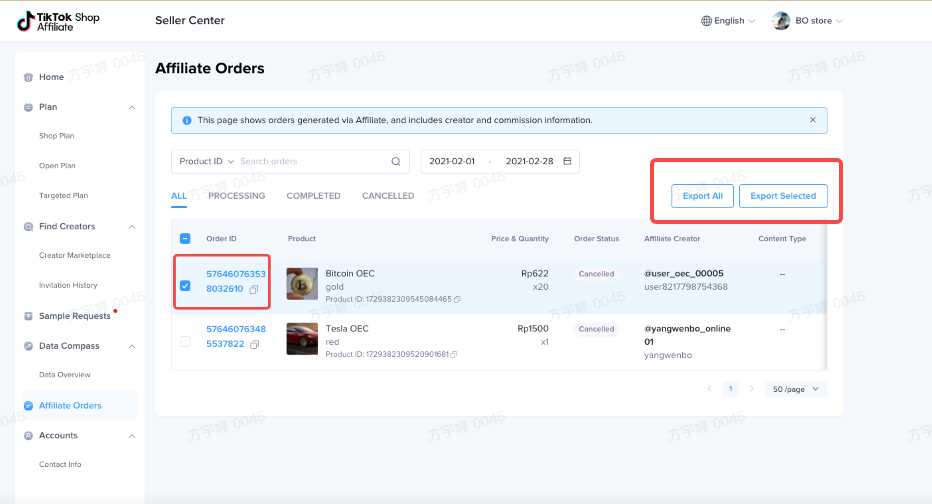Open the English language dropdown
Image resolution: width=932 pixels, height=504 pixels.
click(728, 21)
